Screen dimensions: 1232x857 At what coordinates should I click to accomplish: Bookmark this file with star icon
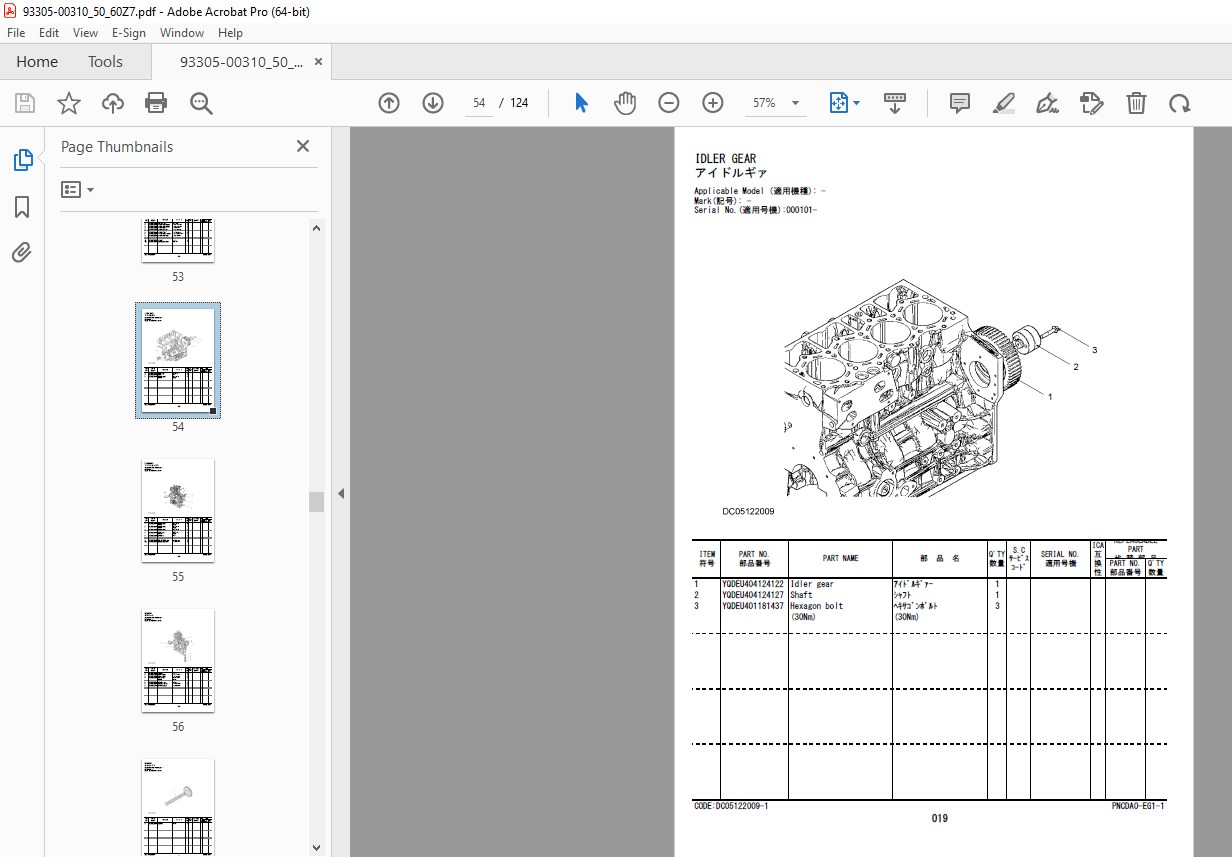click(68, 103)
